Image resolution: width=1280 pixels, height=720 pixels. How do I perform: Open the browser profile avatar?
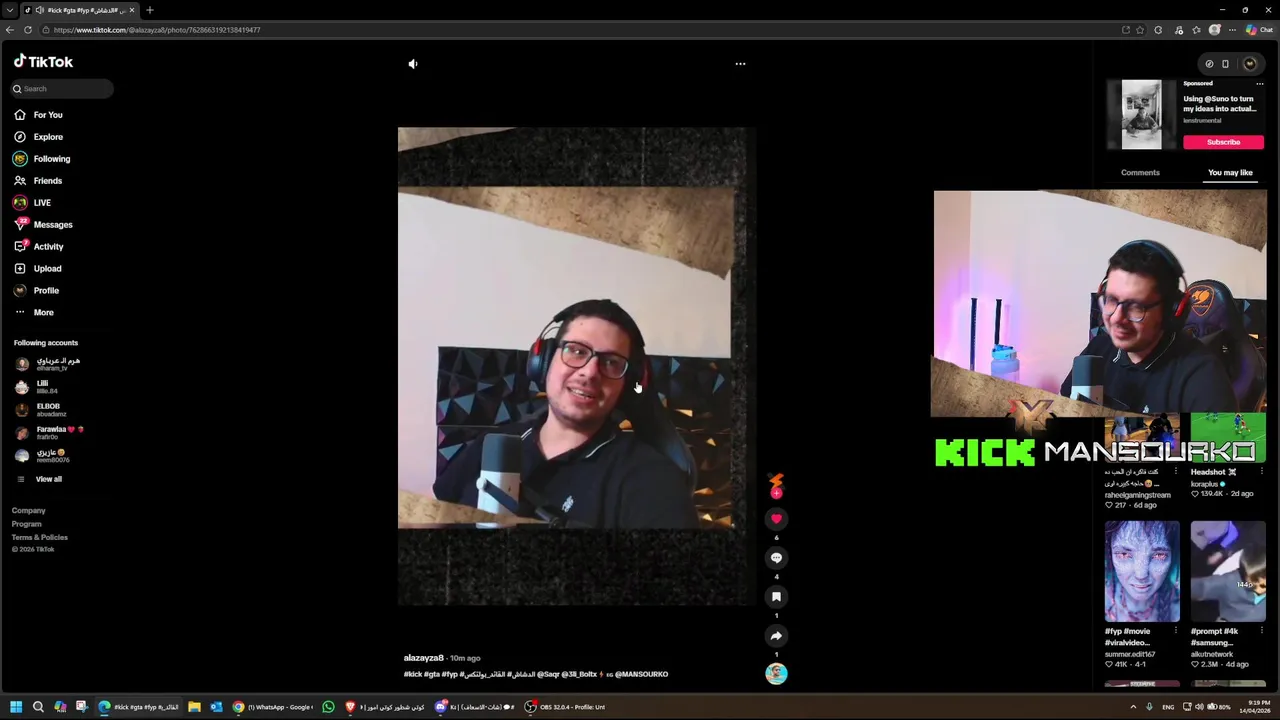pos(1214,30)
